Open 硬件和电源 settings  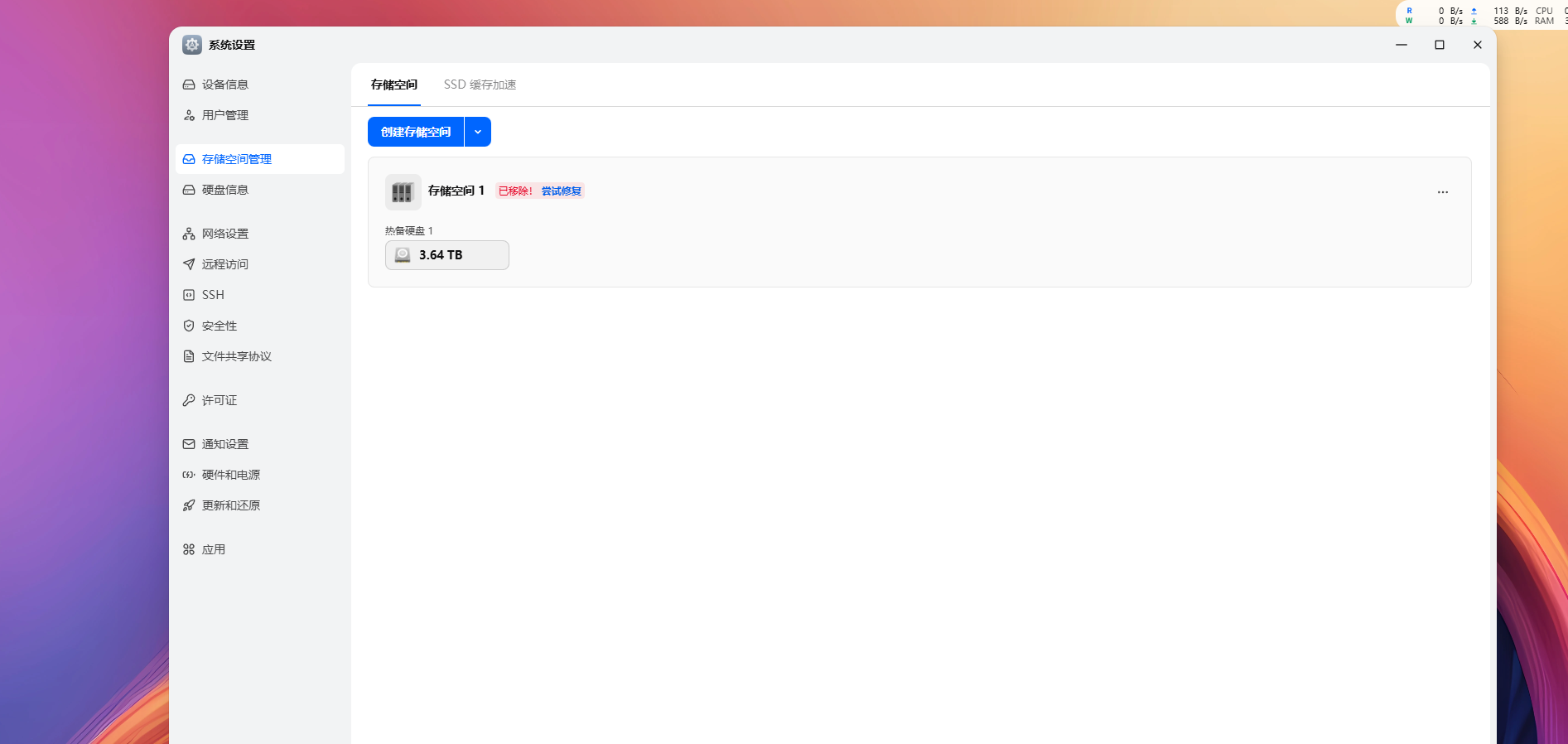tap(260, 475)
